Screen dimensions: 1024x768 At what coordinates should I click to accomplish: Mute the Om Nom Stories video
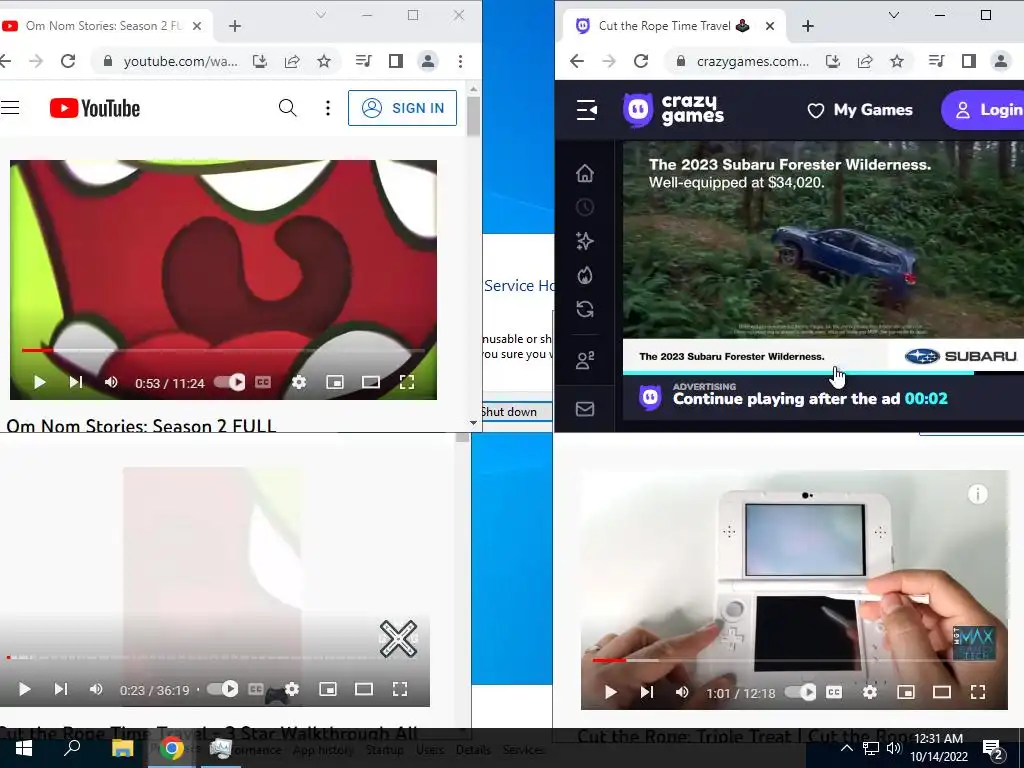click(111, 382)
